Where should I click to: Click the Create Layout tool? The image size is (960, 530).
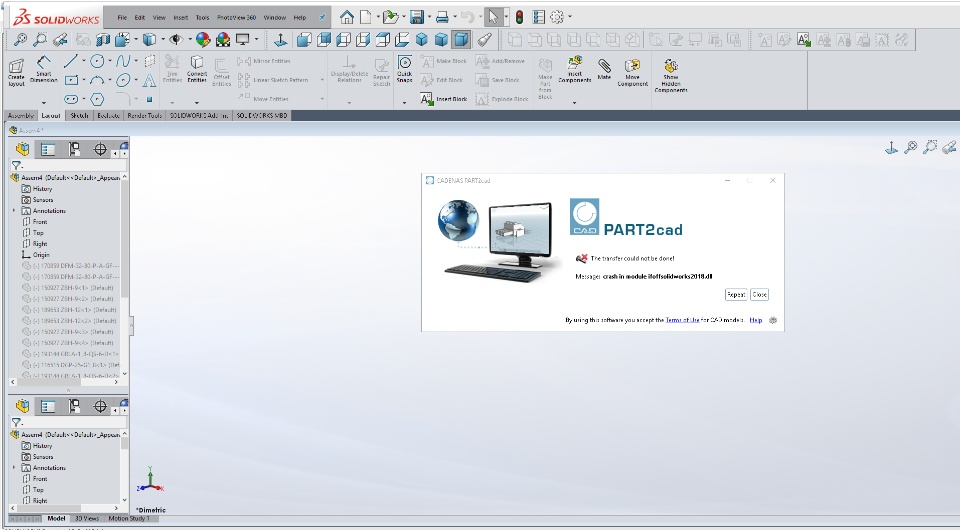click(x=17, y=72)
